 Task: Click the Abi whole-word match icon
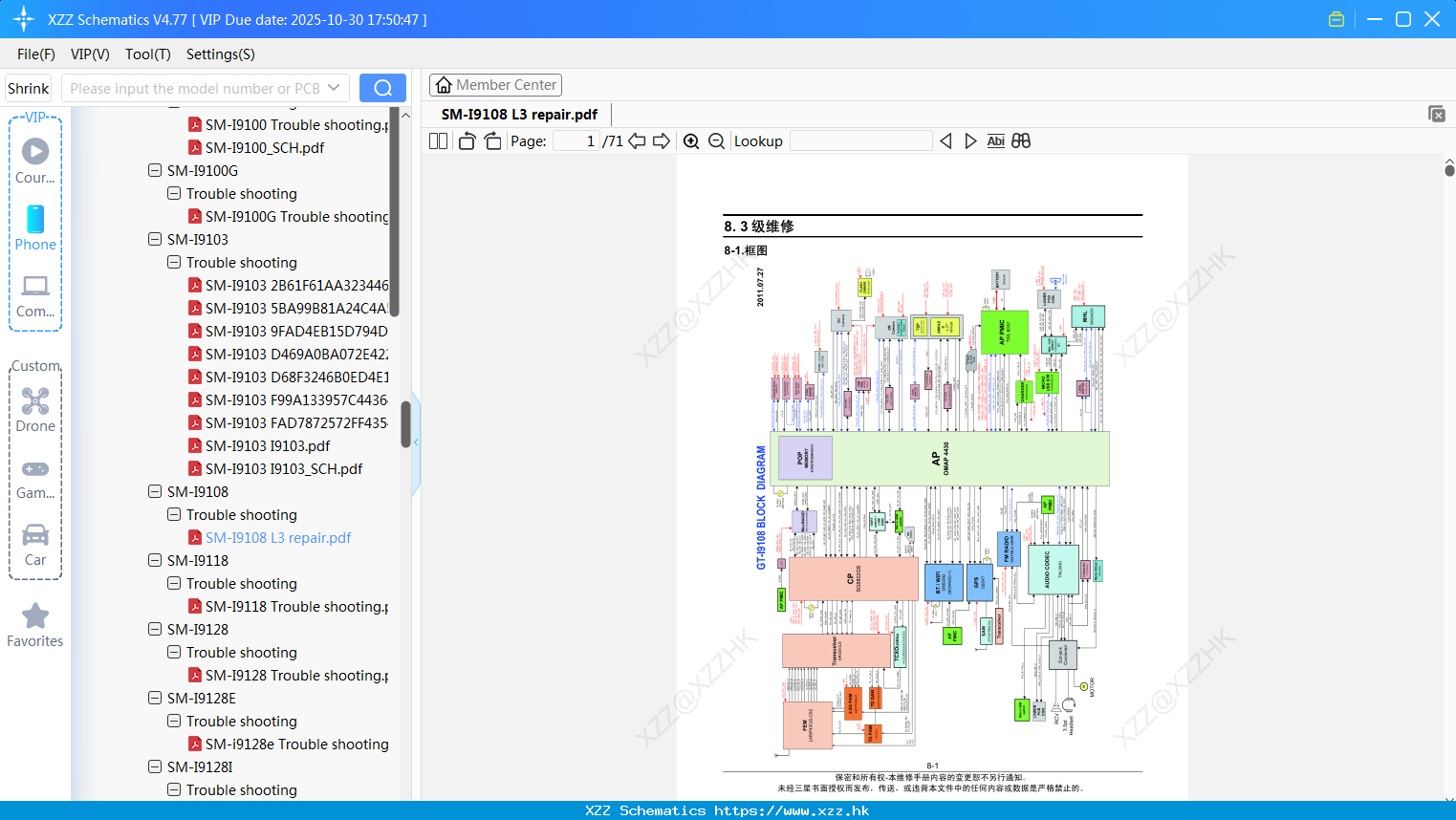point(995,141)
